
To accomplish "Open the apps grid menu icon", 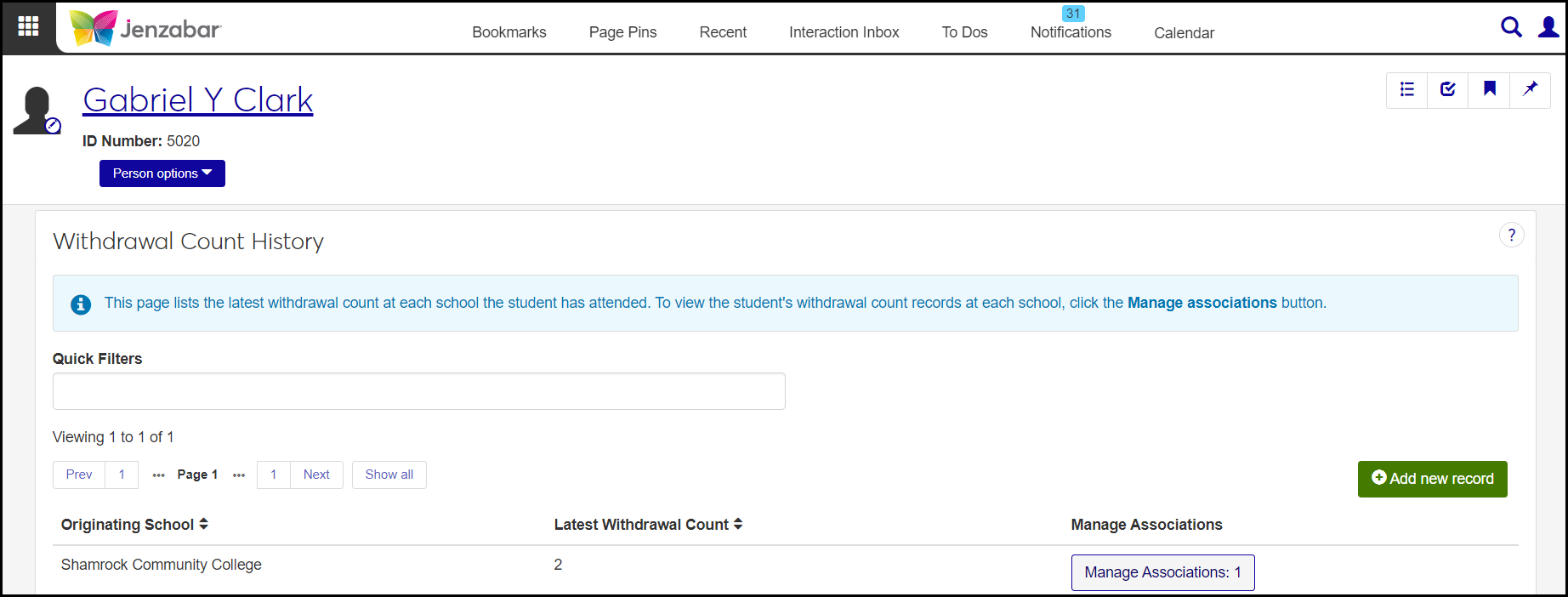I will click(28, 26).
